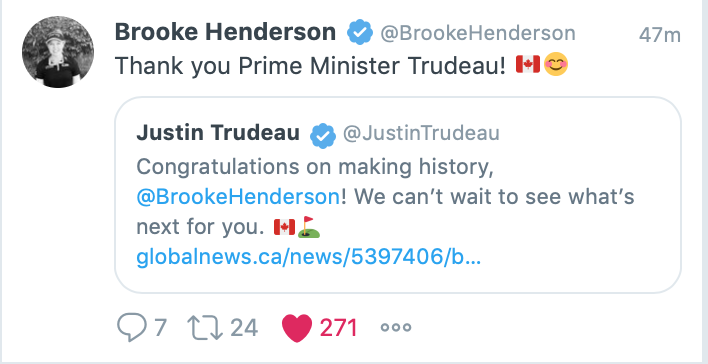Image resolution: width=708 pixels, height=364 pixels.
Task: Click the Canadian flag emoji in Brooke's tweet
Action: 528,64
